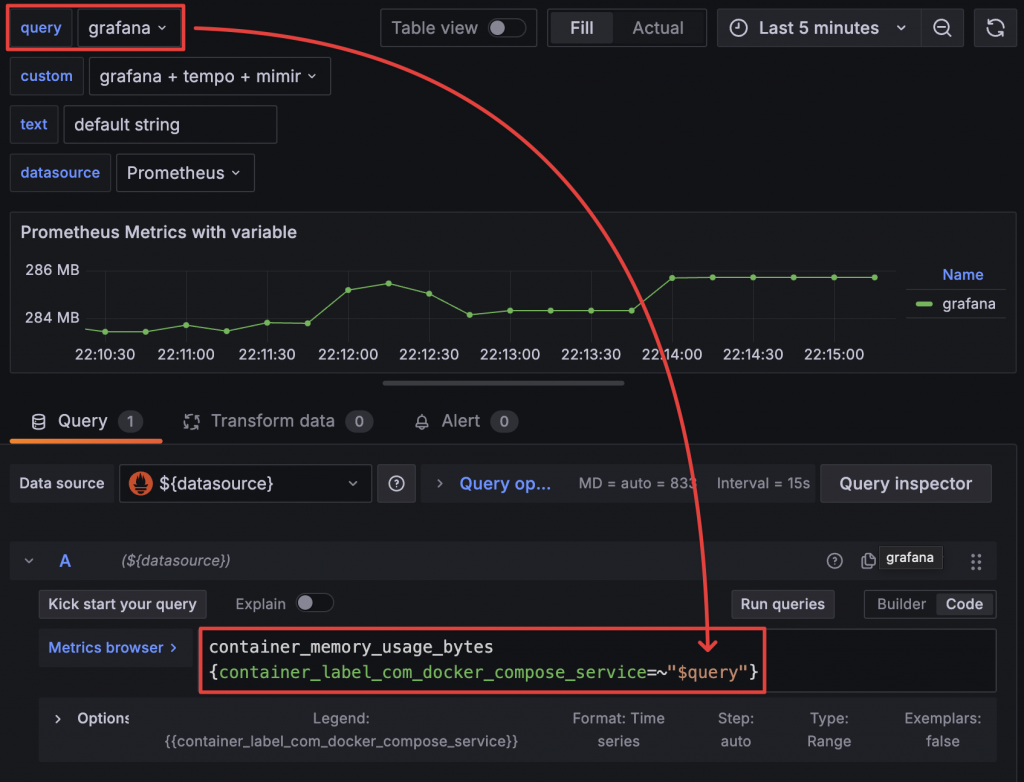Open the ${datasource} data source picker
The width and height of the screenshot is (1024, 782).
[x=246, y=483]
